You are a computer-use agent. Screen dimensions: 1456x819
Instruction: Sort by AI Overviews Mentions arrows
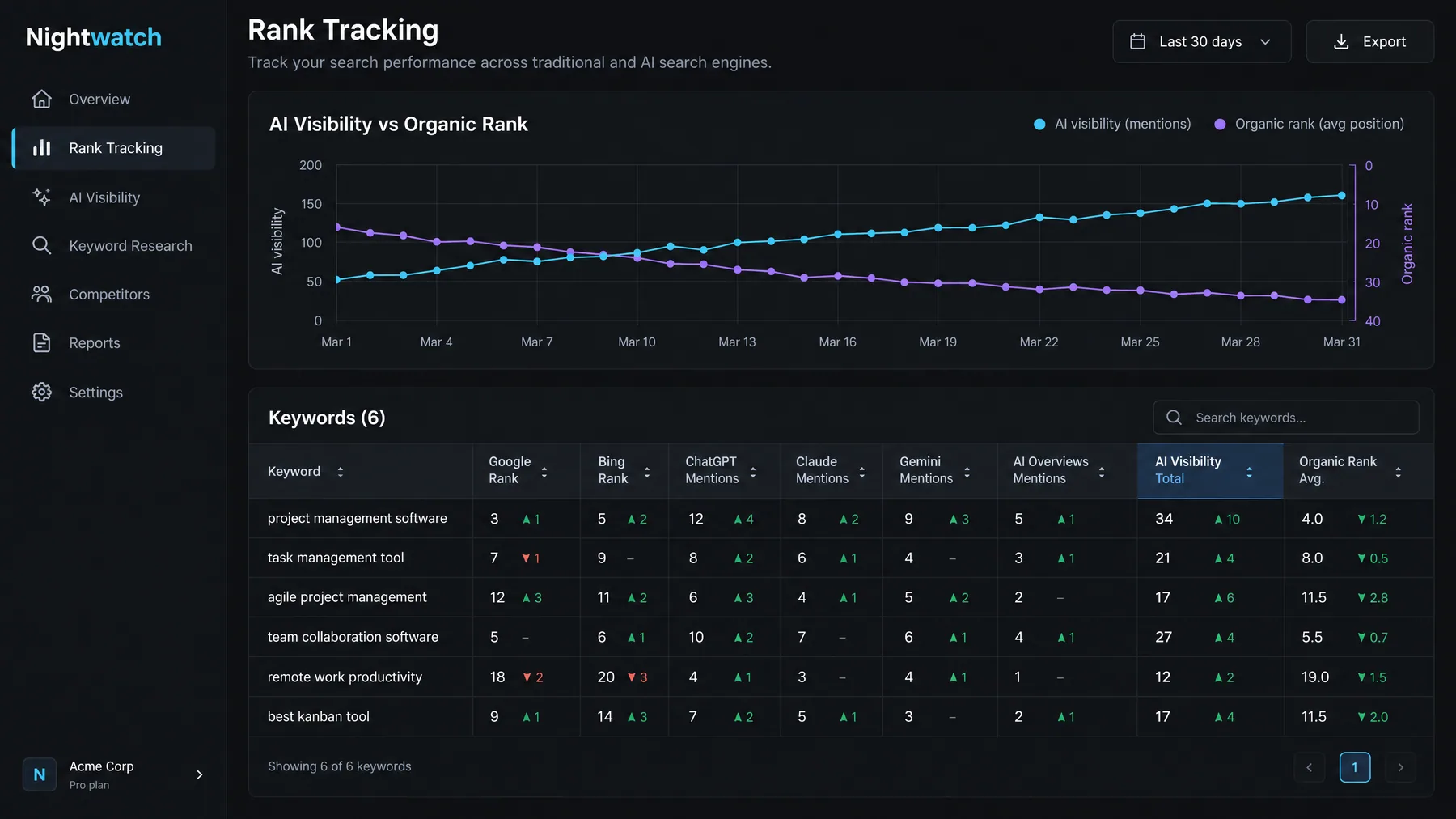click(1101, 472)
